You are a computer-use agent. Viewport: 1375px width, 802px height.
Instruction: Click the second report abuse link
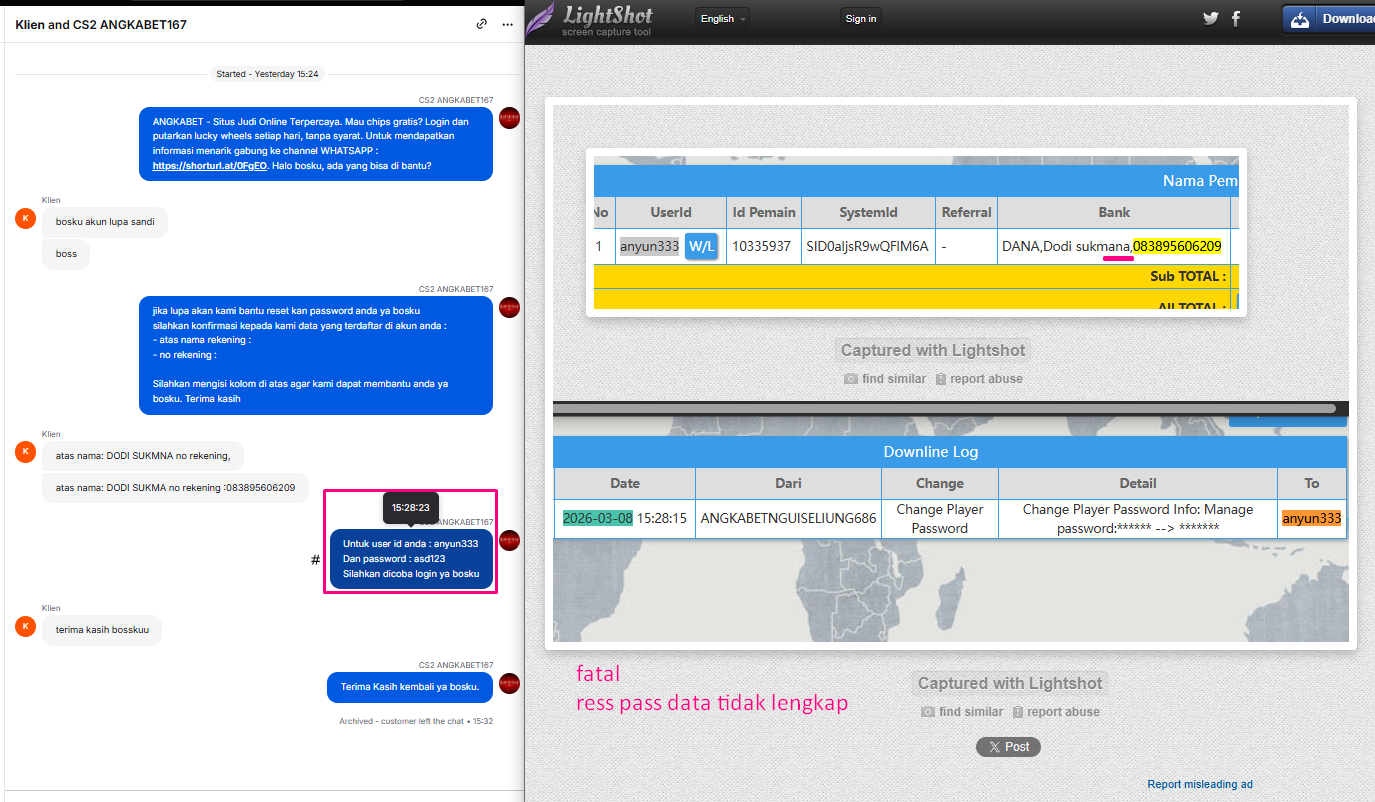click(x=1055, y=712)
